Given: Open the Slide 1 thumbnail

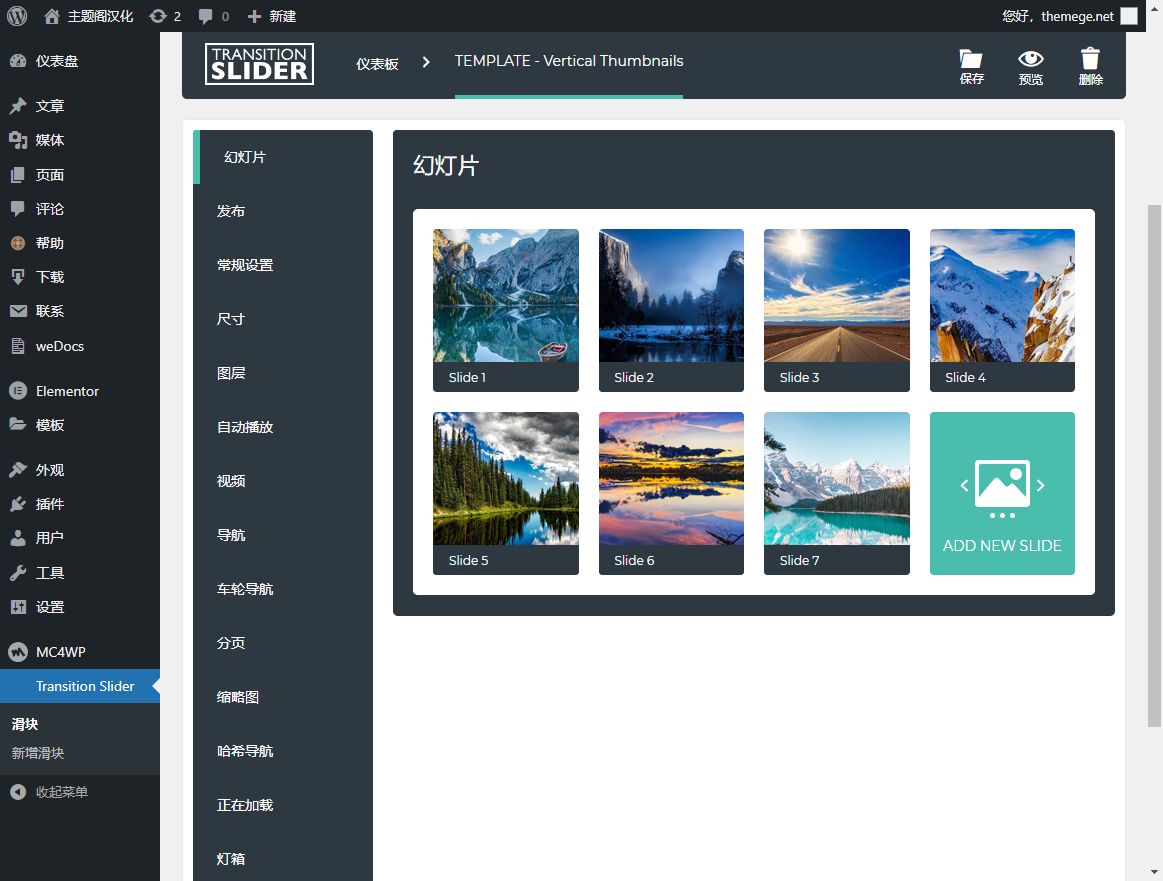Looking at the screenshot, I should [x=506, y=310].
